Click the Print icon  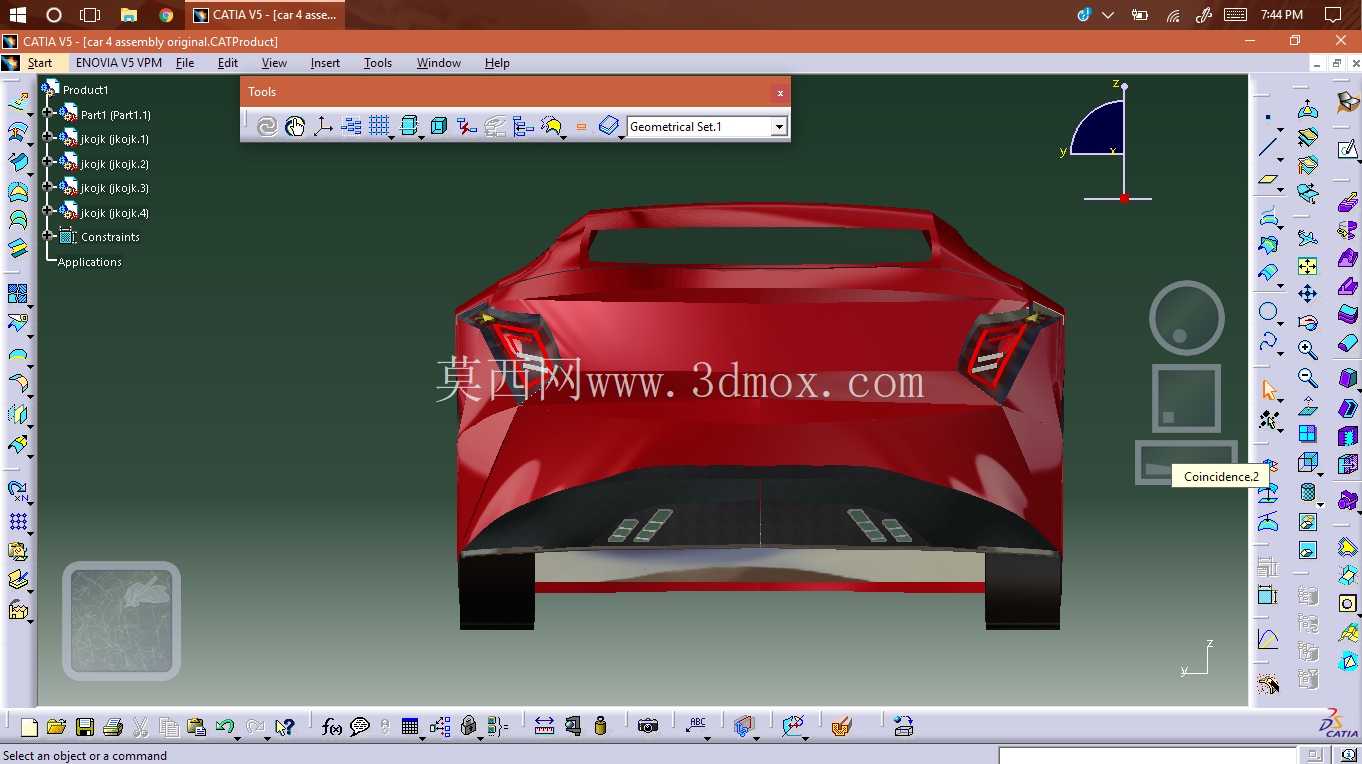coord(113,727)
